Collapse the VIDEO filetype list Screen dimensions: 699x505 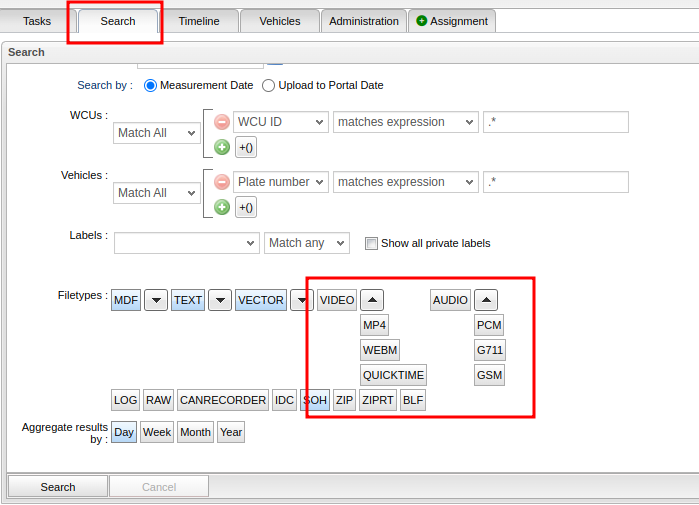point(371,300)
